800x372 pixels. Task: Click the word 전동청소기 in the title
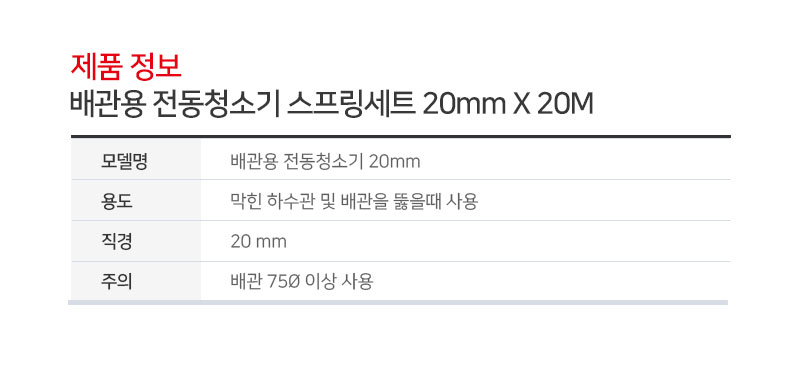point(216,106)
